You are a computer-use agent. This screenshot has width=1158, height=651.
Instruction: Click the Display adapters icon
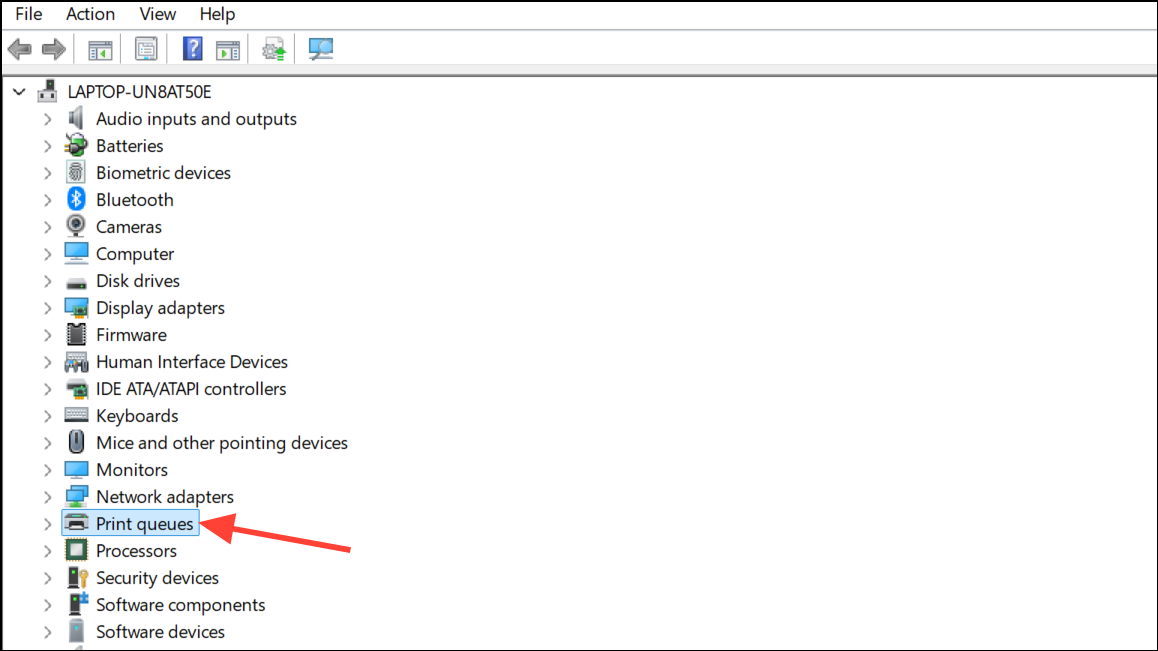[x=76, y=308]
